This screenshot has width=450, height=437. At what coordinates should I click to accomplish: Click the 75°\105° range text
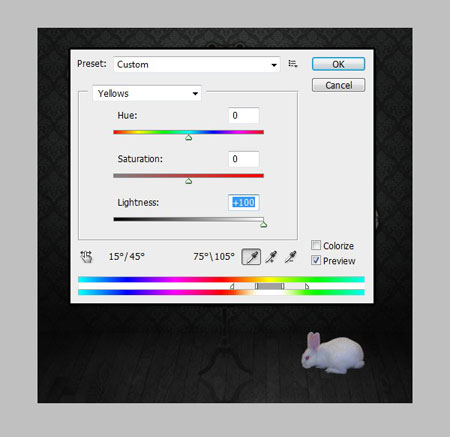pyautogui.click(x=214, y=256)
